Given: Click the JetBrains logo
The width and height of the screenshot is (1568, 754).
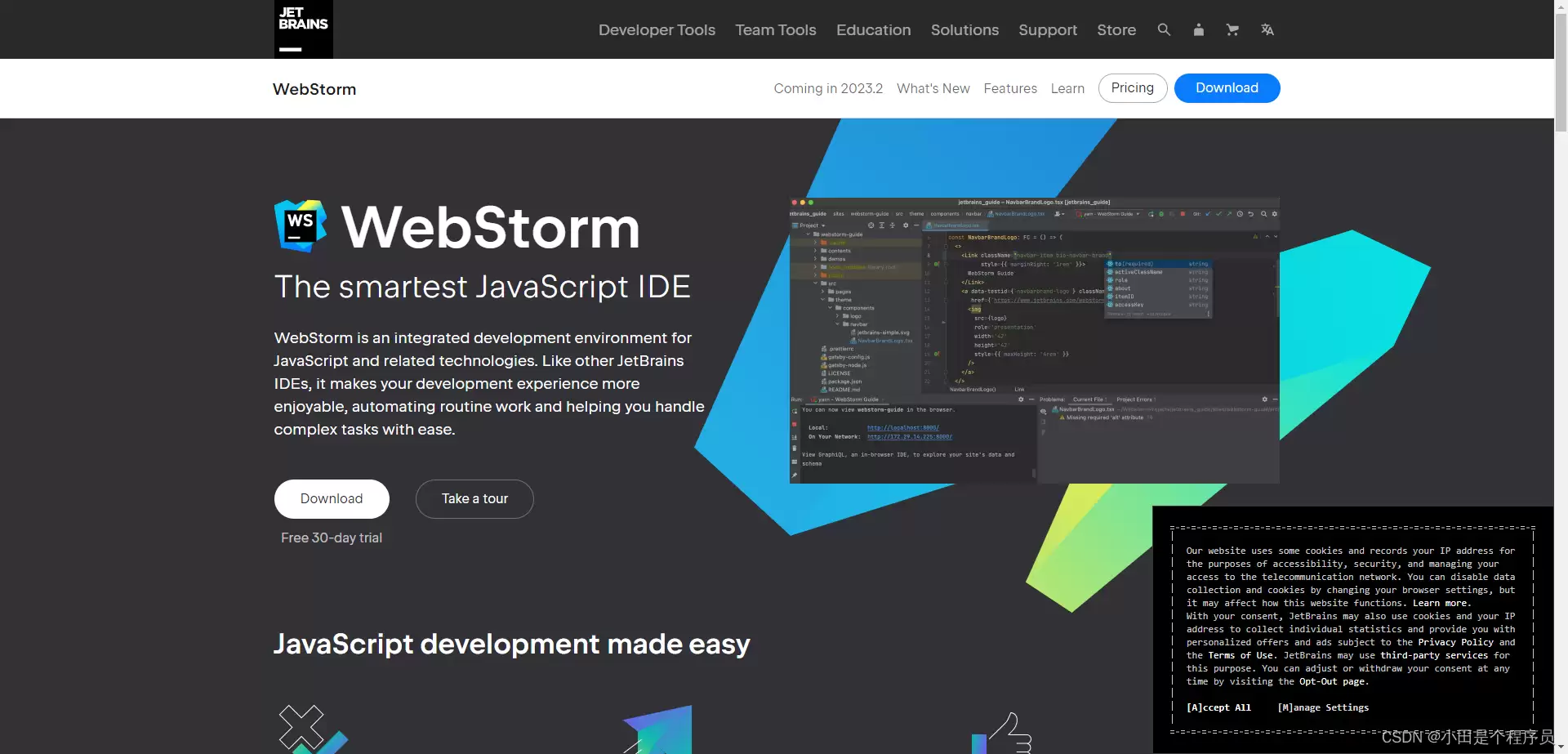Looking at the screenshot, I should tap(303, 29).
